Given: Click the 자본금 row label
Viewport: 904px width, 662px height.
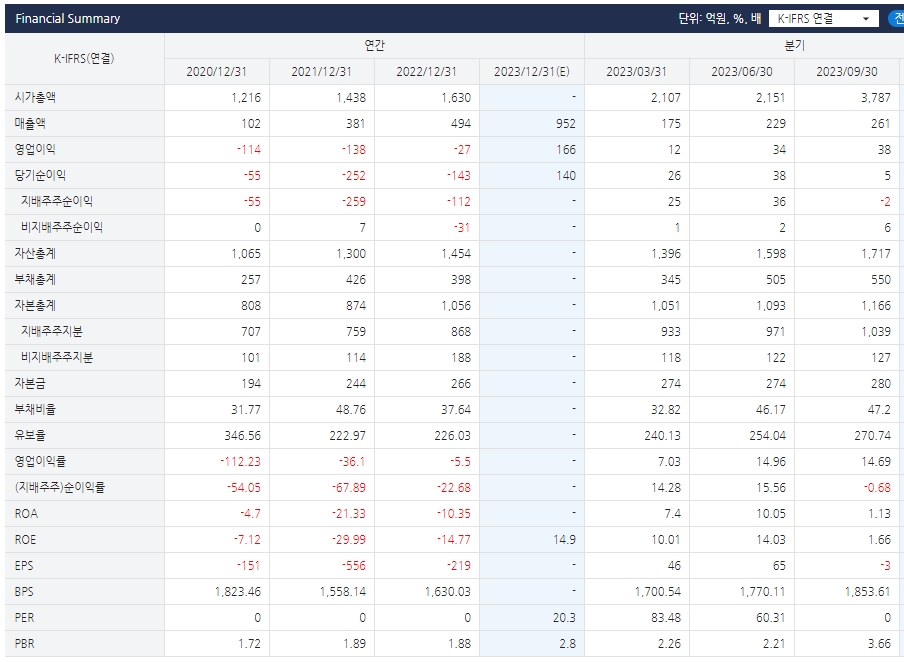Looking at the screenshot, I should pos(30,383).
